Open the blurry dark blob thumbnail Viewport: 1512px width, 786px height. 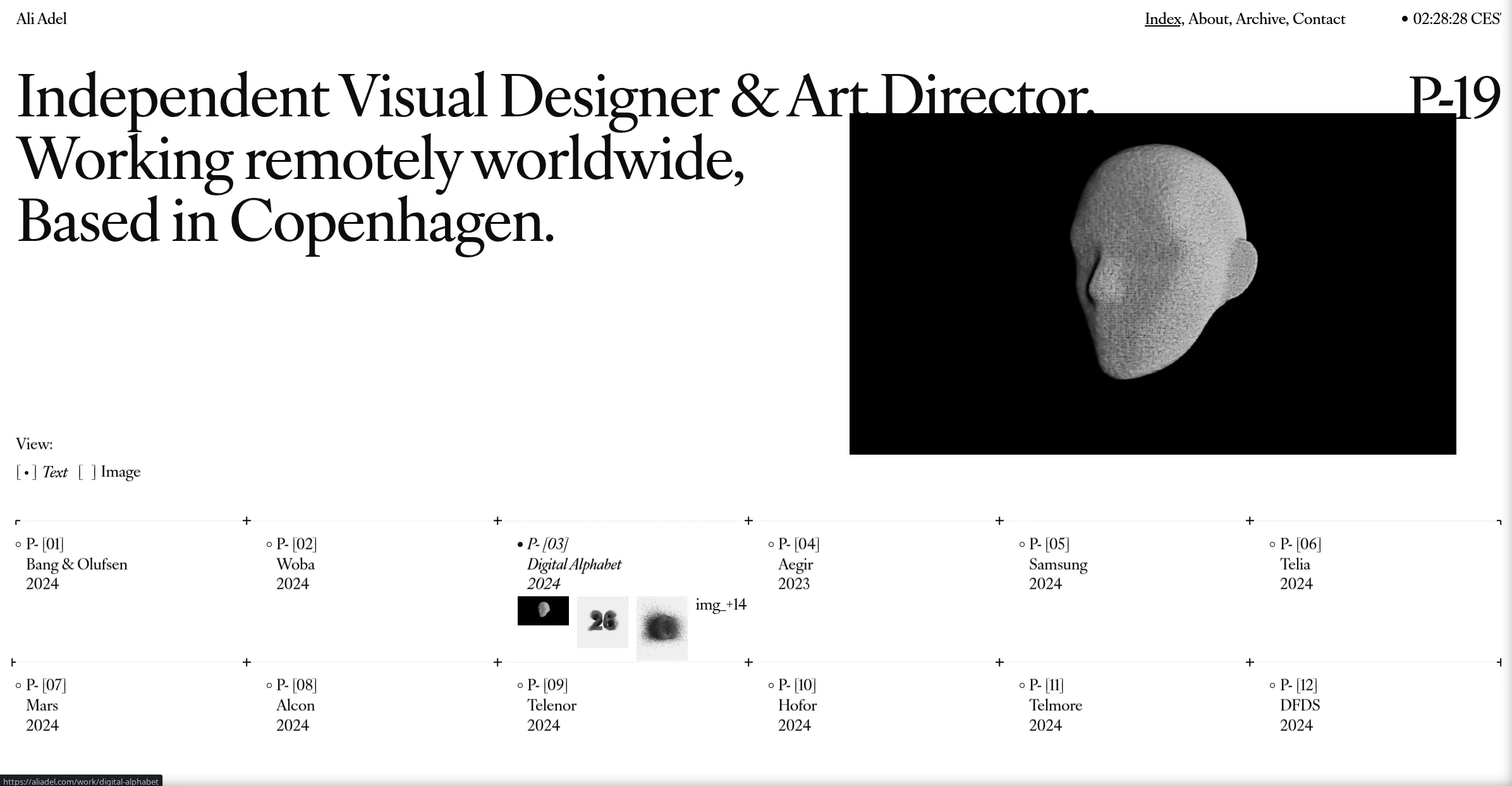[x=662, y=628]
